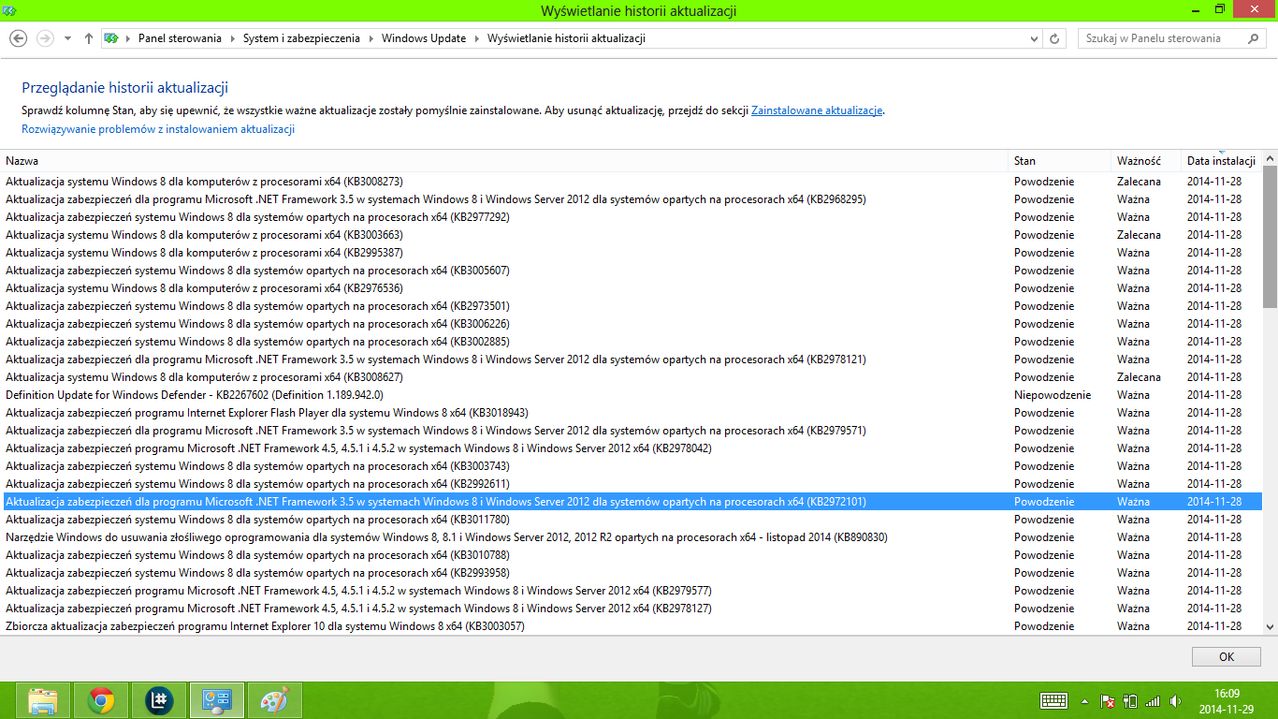Image resolution: width=1278 pixels, height=719 pixels.
Task: Open the touch keyboard from the taskbar
Action: [1054, 701]
